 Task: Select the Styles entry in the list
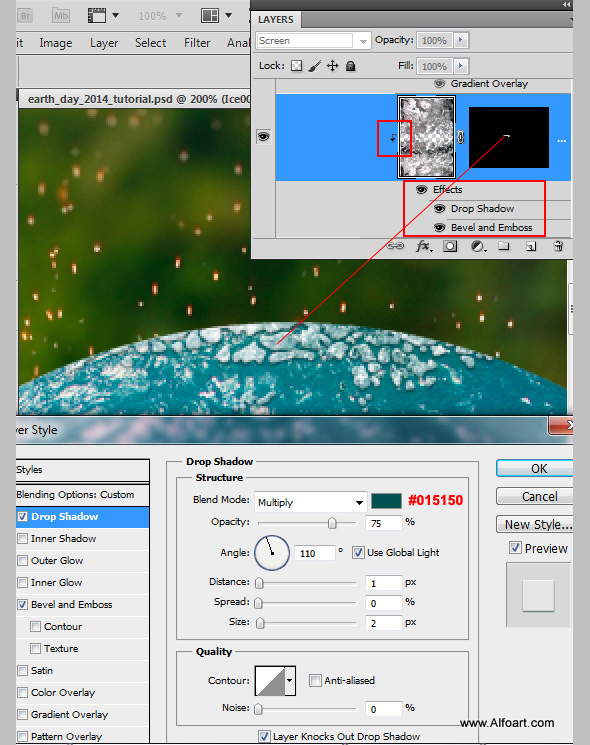[83, 469]
